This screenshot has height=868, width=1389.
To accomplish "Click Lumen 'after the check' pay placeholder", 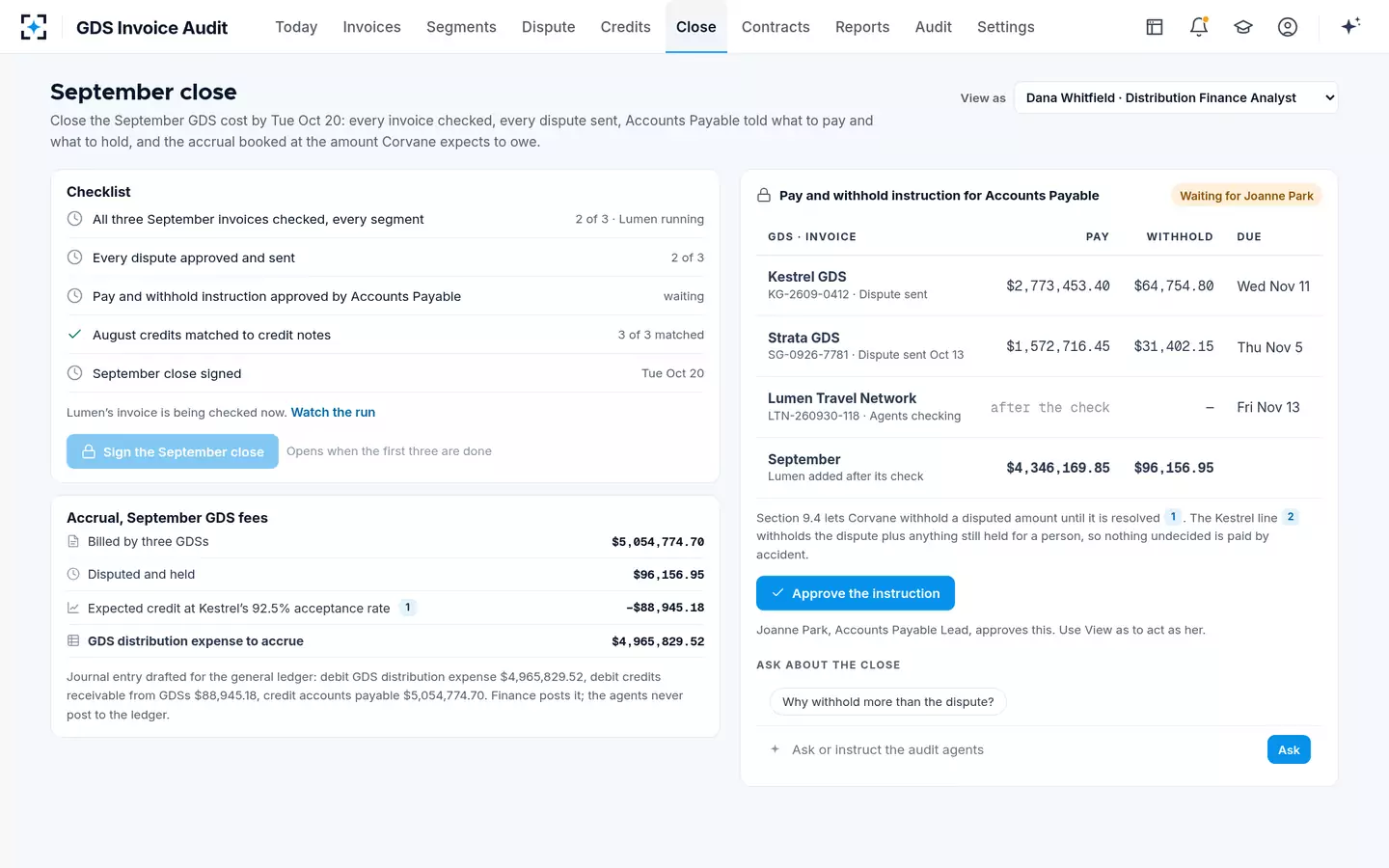I will (1050, 408).
